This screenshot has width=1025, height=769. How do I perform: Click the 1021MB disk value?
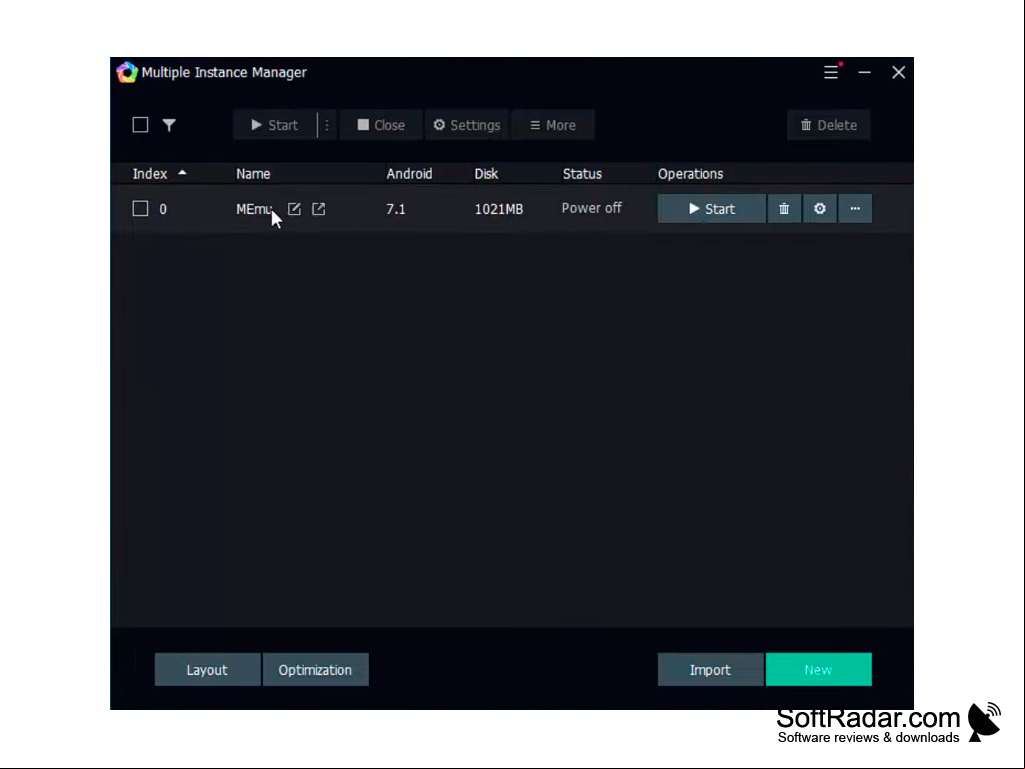click(x=499, y=209)
